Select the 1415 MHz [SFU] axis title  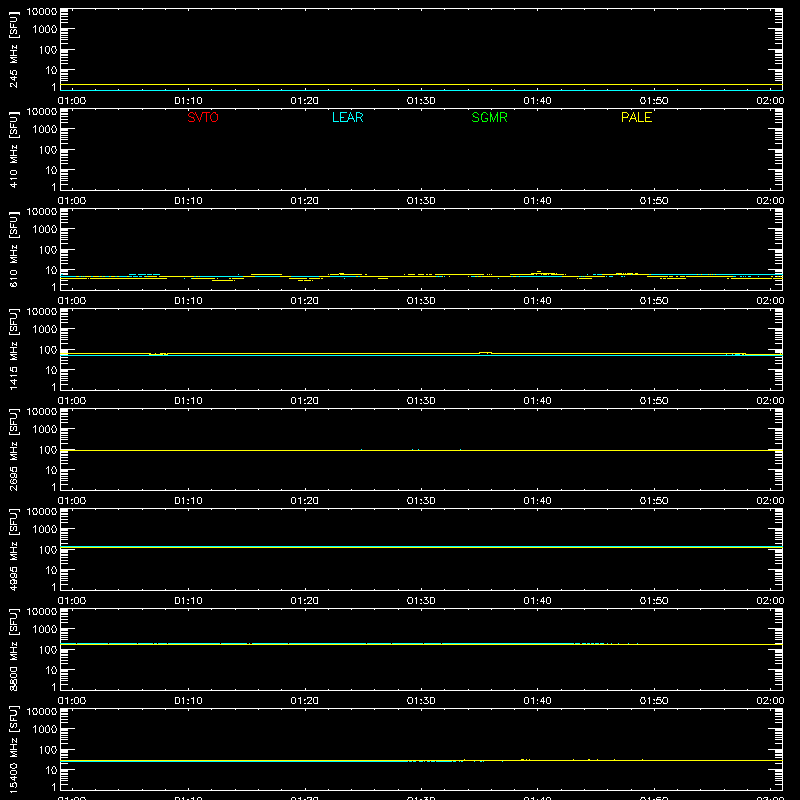click(x=13, y=349)
